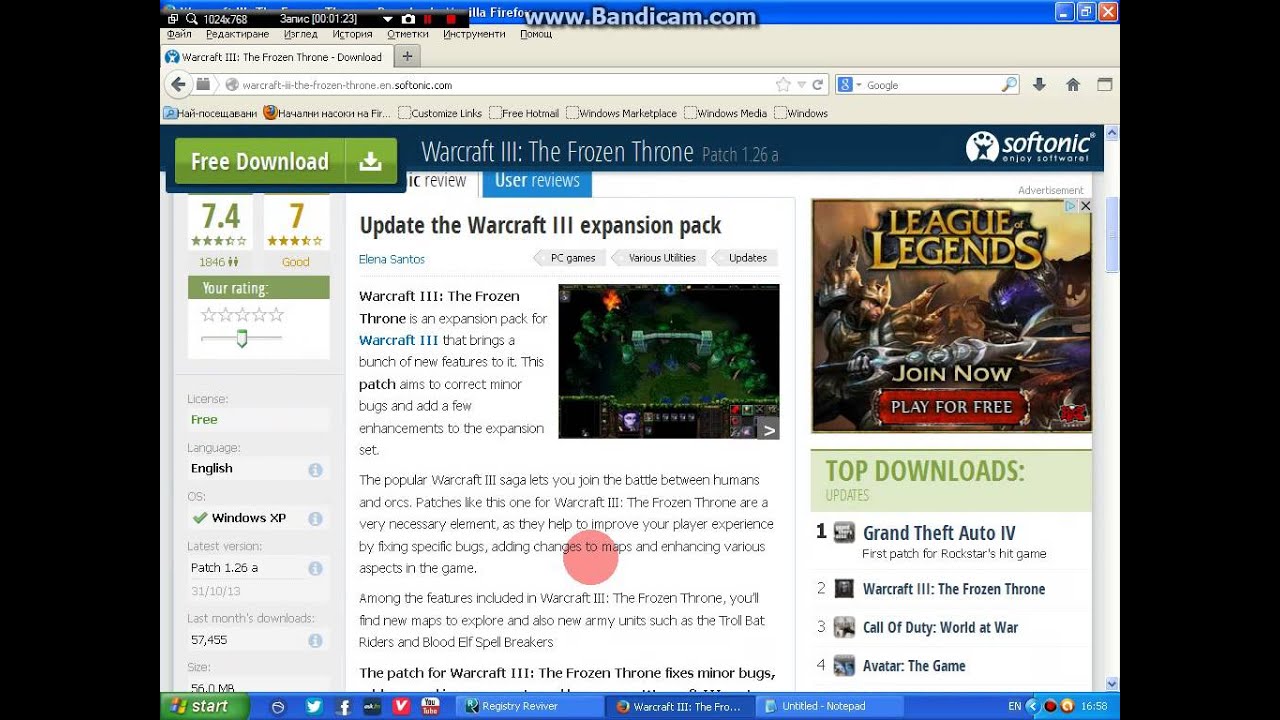Open the Отметки menu
The image size is (1280, 720).
click(407, 33)
